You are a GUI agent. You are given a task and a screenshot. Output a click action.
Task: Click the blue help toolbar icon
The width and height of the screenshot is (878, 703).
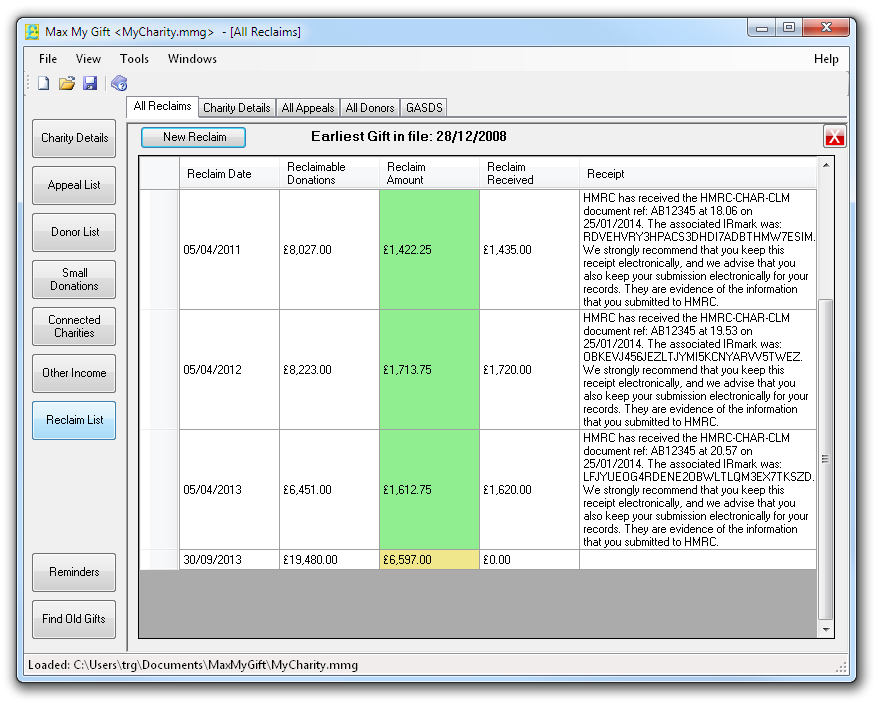(x=119, y=83)
